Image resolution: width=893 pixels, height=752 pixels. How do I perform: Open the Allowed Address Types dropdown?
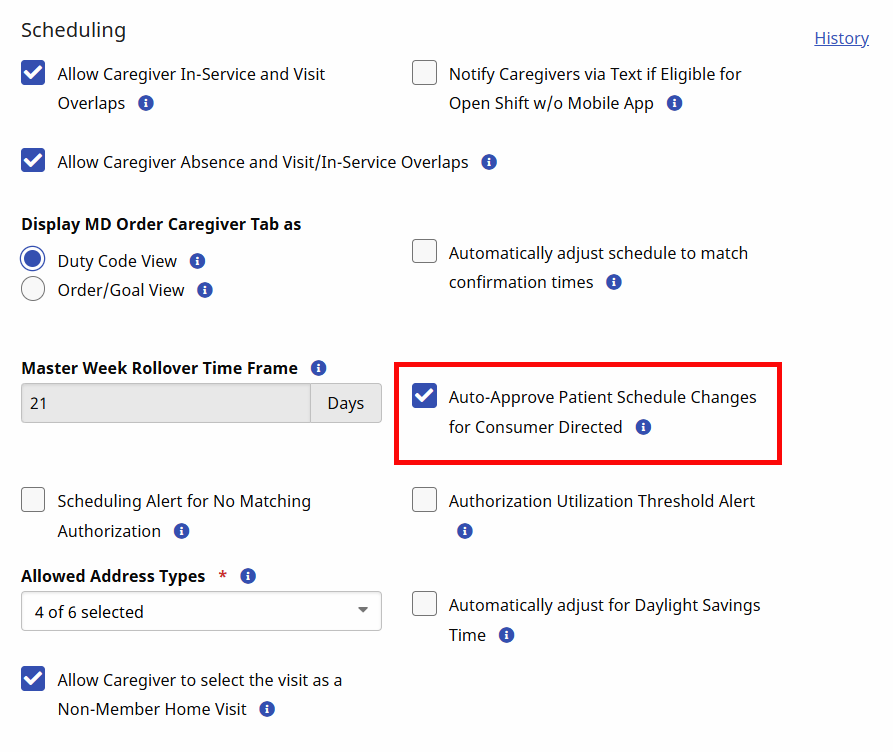coord(201,612)
